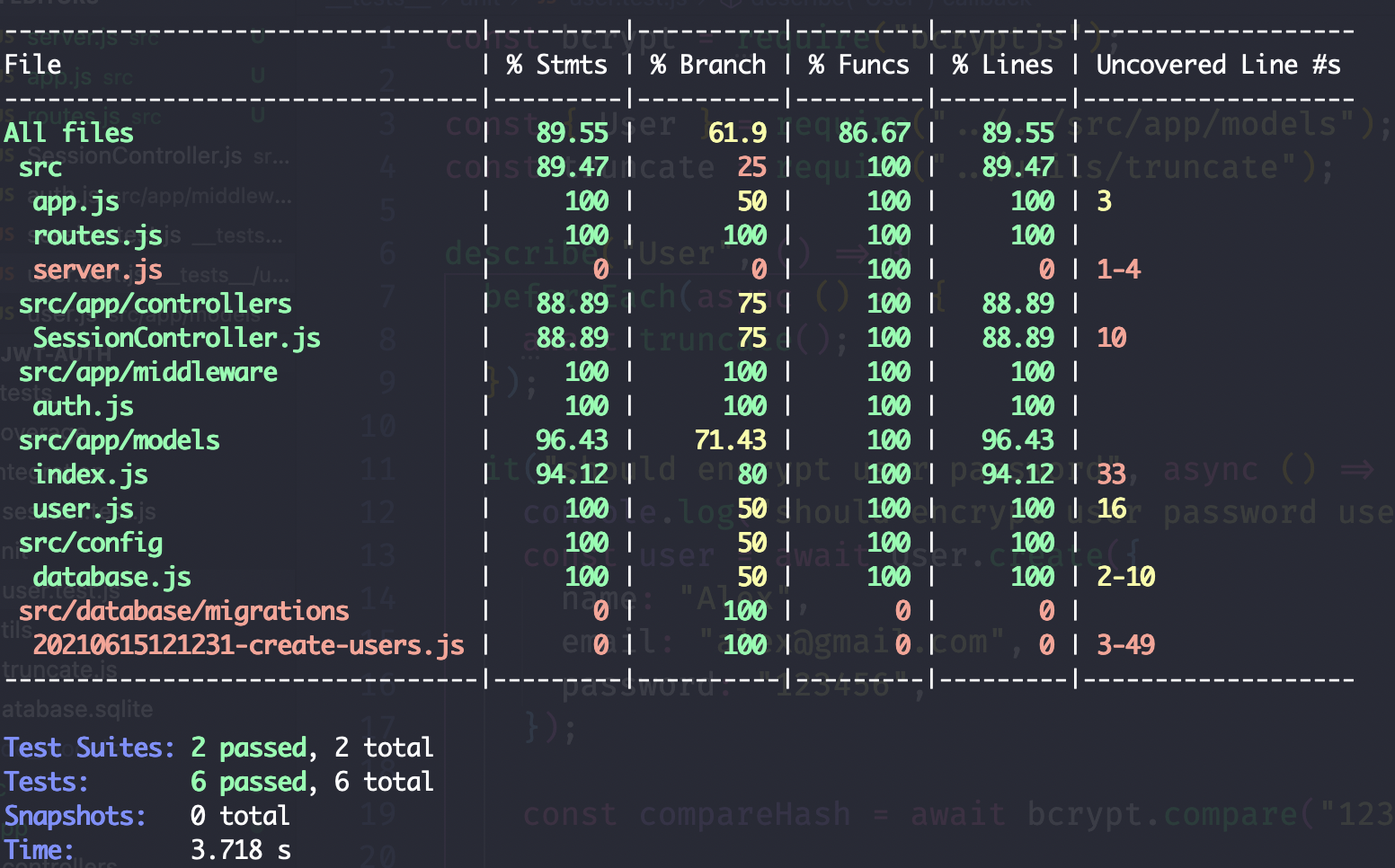This screenshot has width=1395, height=868.
Task: Select the 20210615121231-create-users.js migration file
Action: coord(249,645)
